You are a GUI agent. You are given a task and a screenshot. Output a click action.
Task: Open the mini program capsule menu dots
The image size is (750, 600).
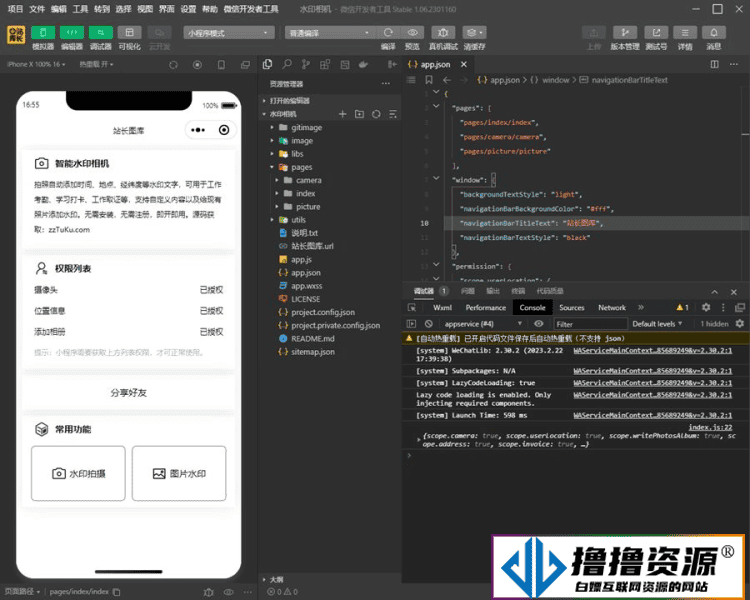pos(198,130)
